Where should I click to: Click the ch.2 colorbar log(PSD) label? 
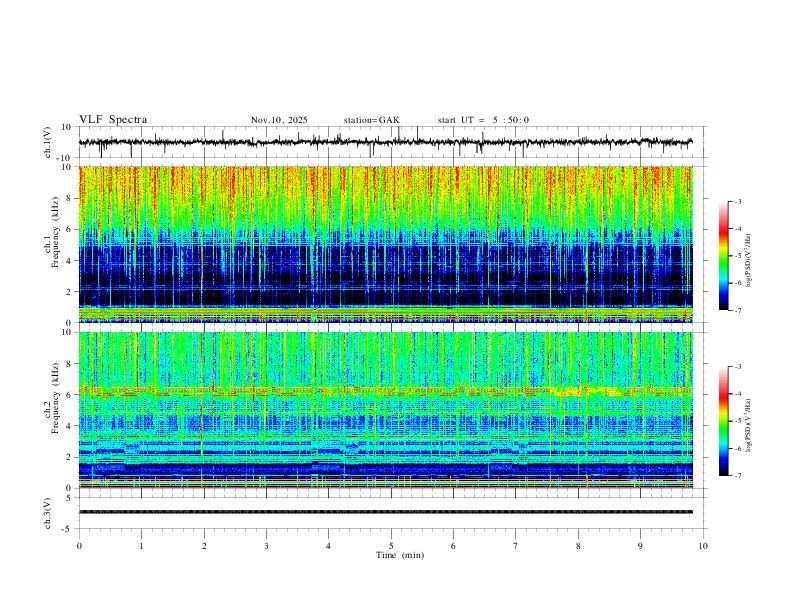[x=749, y=425]
